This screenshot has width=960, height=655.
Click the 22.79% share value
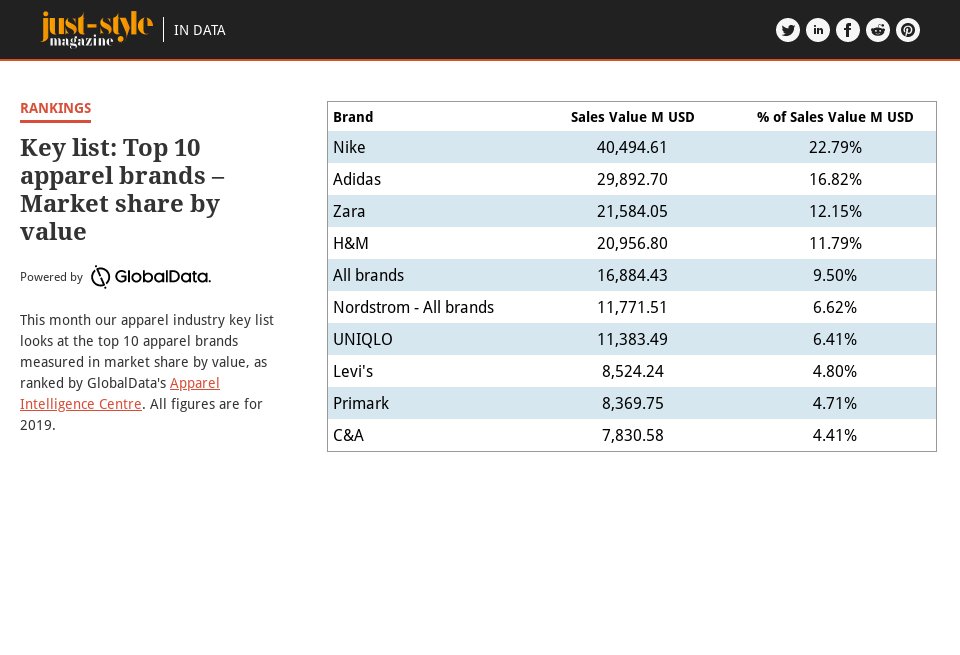tap(835, 148)
